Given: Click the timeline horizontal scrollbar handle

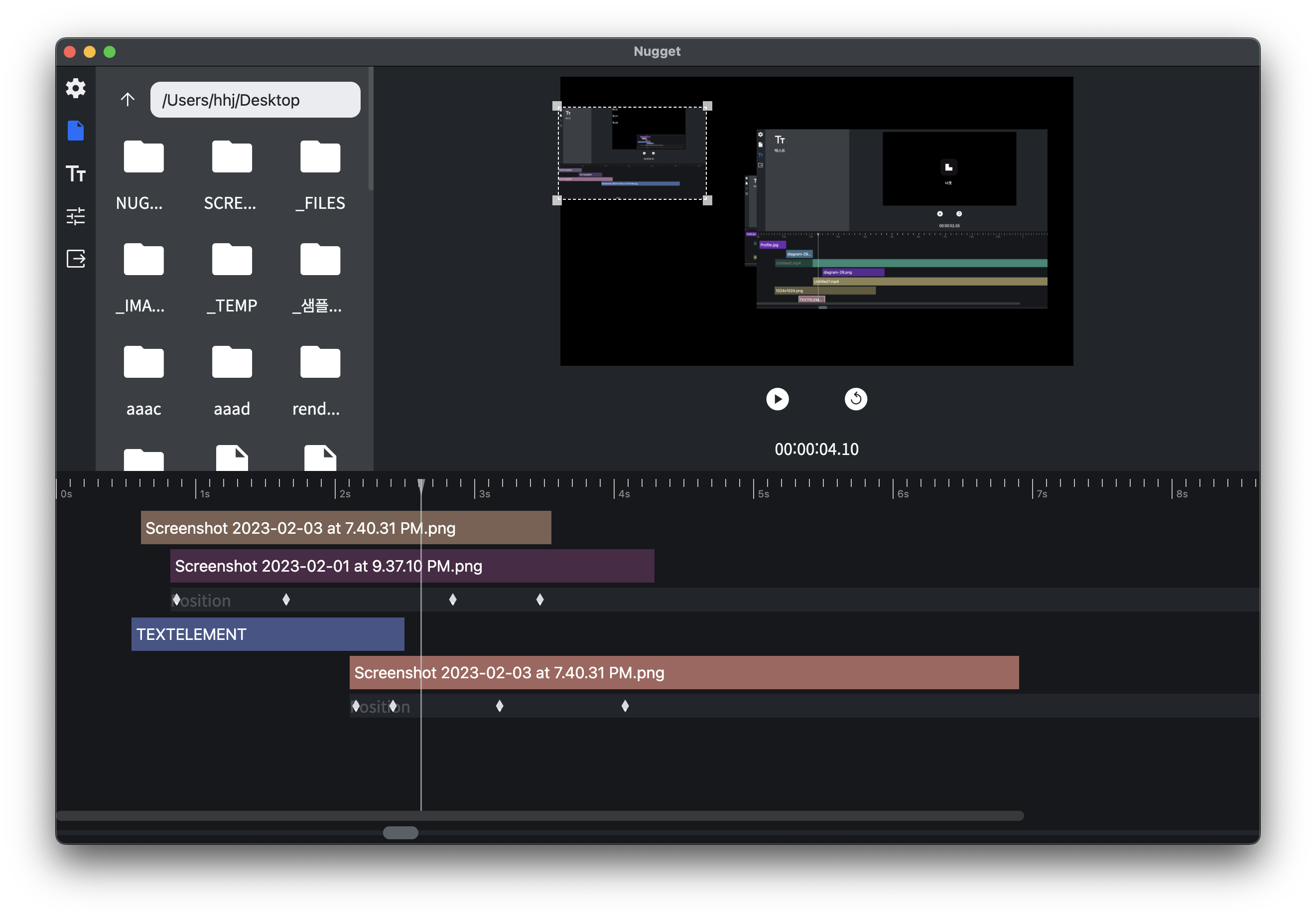Looking at the screenshot, I should 400,833.
